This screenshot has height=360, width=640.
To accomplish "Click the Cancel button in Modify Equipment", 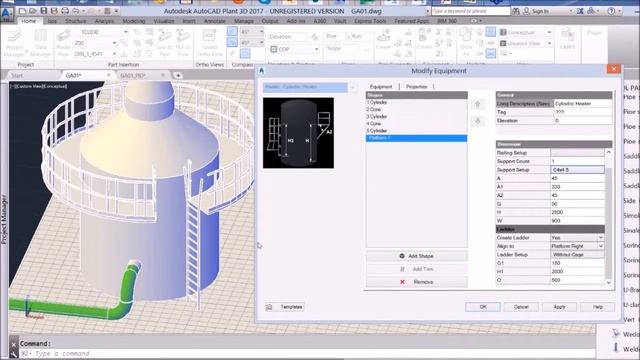I will click(x=521, y=307).
